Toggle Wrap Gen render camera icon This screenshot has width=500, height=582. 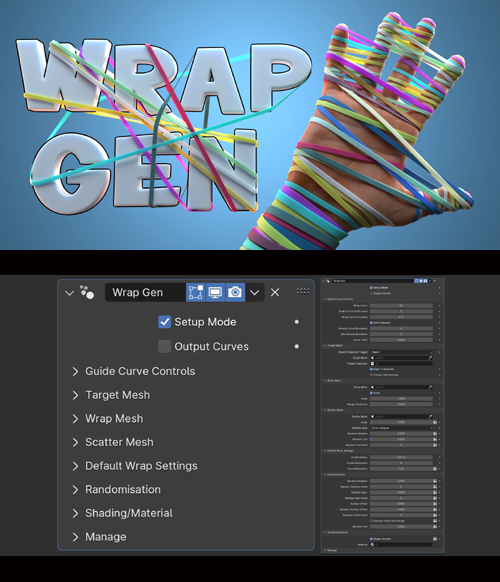235,292
